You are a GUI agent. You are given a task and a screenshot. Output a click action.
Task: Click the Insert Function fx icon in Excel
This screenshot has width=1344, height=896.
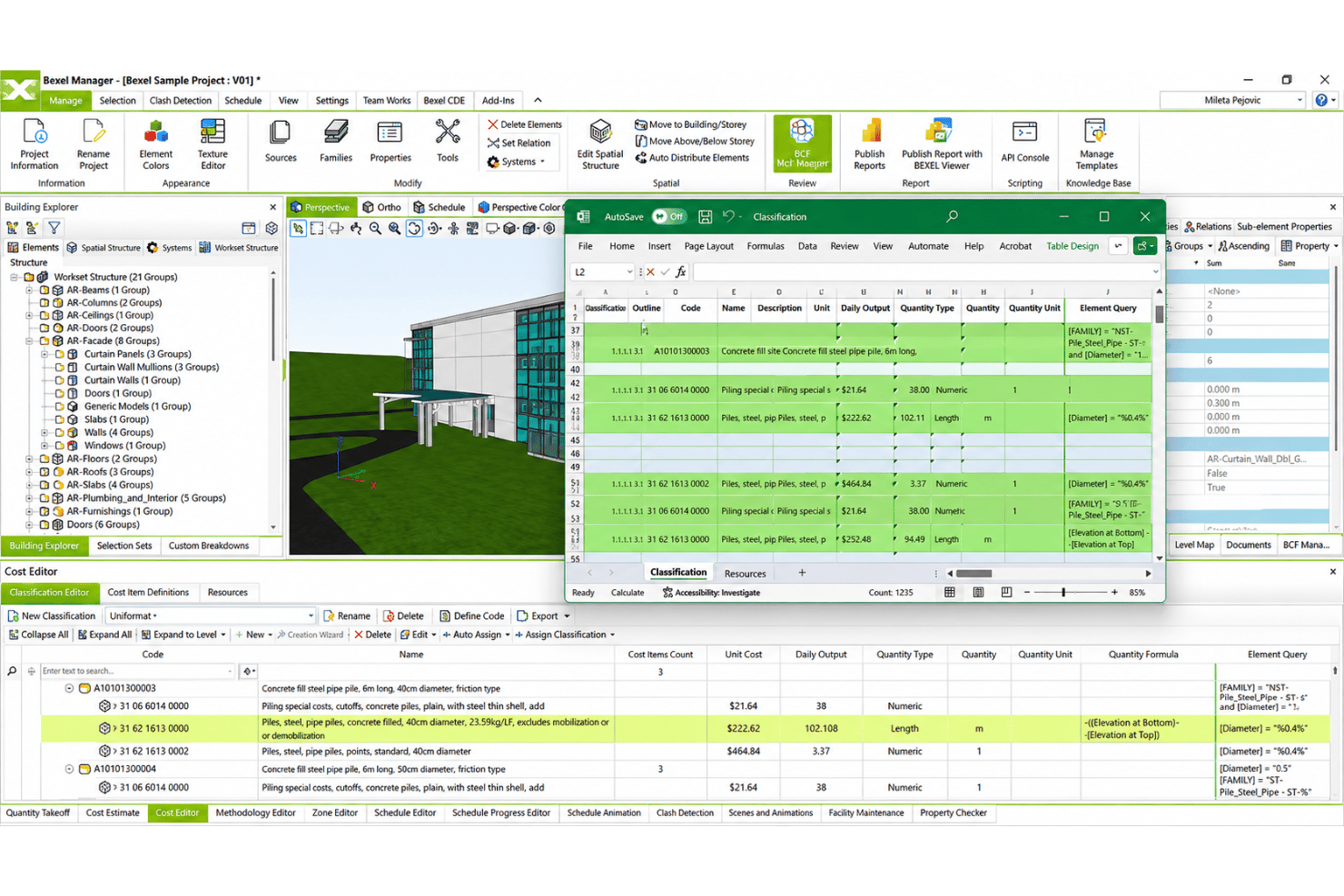click(x=681, y=271)
